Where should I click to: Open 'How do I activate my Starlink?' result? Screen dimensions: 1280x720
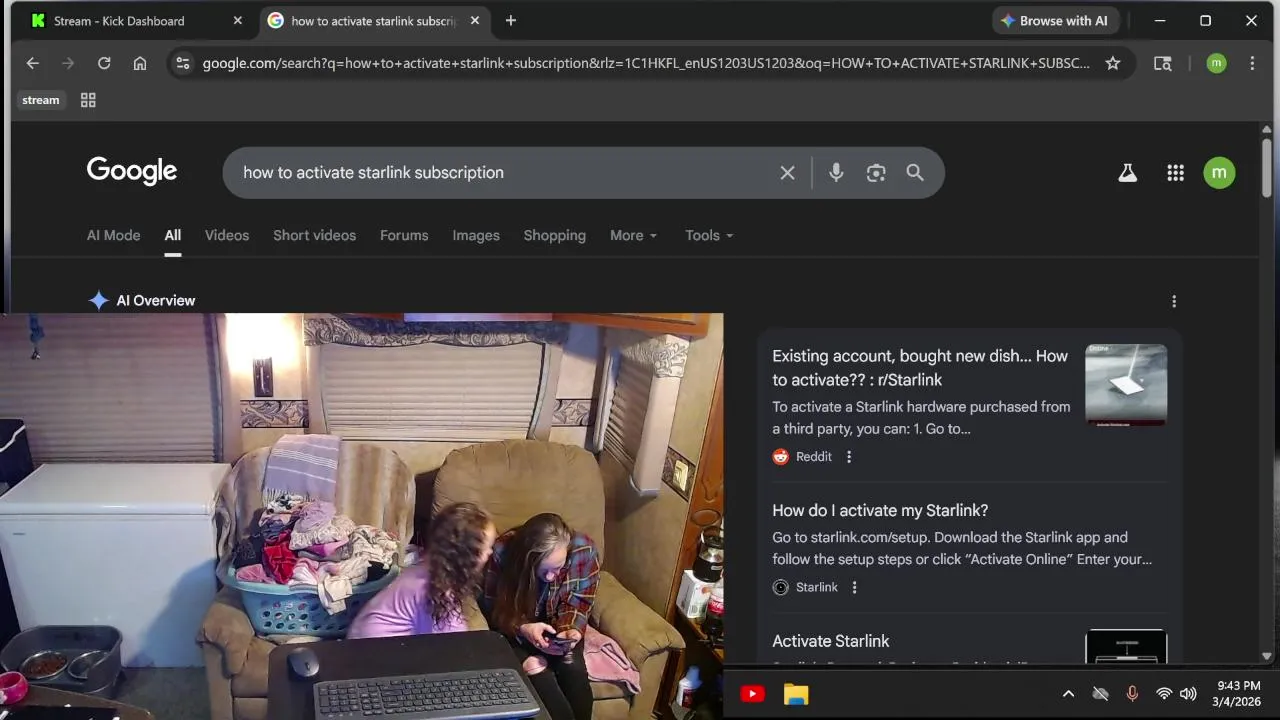point(880,511)
